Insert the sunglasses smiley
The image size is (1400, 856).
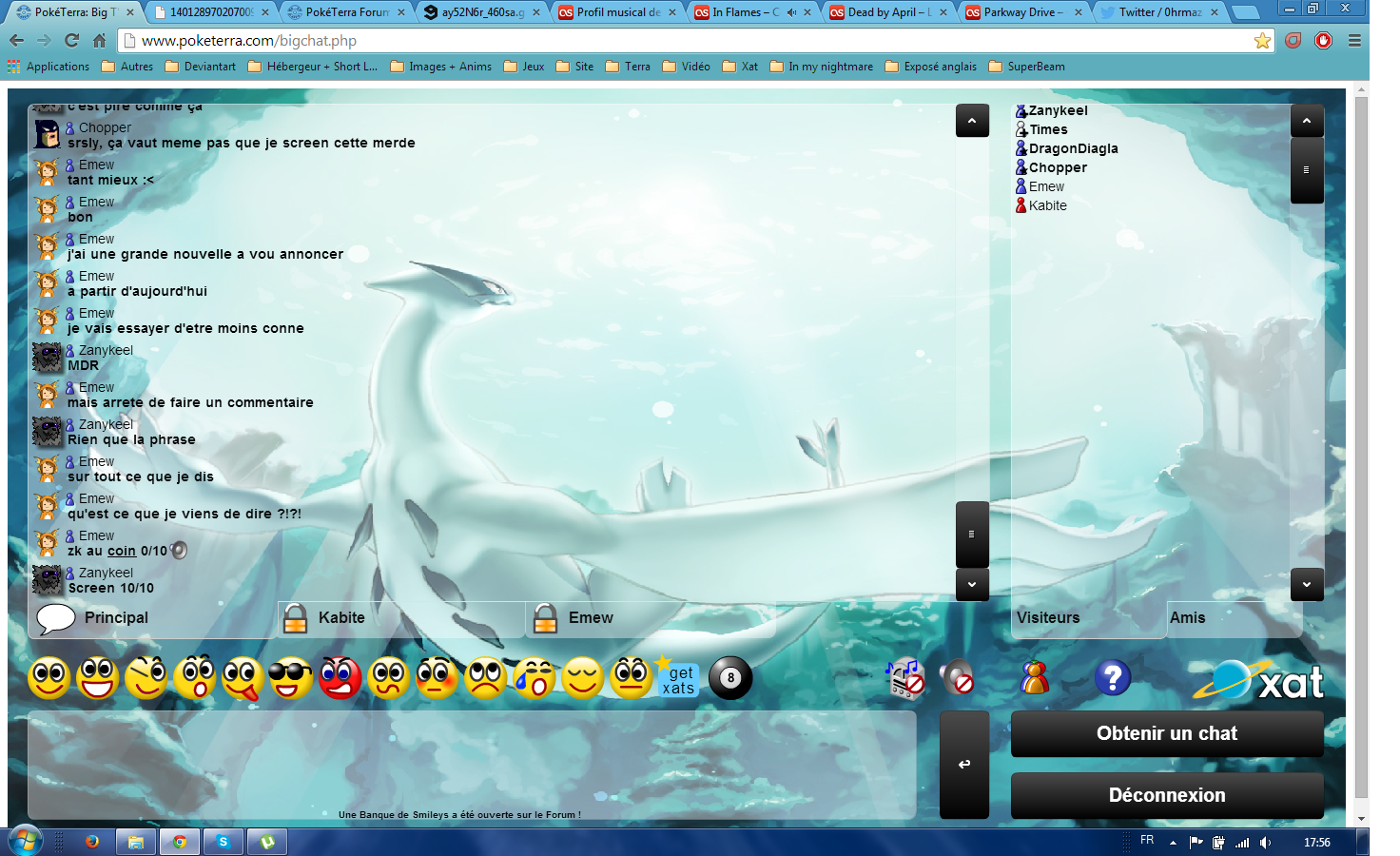point(292,678)
